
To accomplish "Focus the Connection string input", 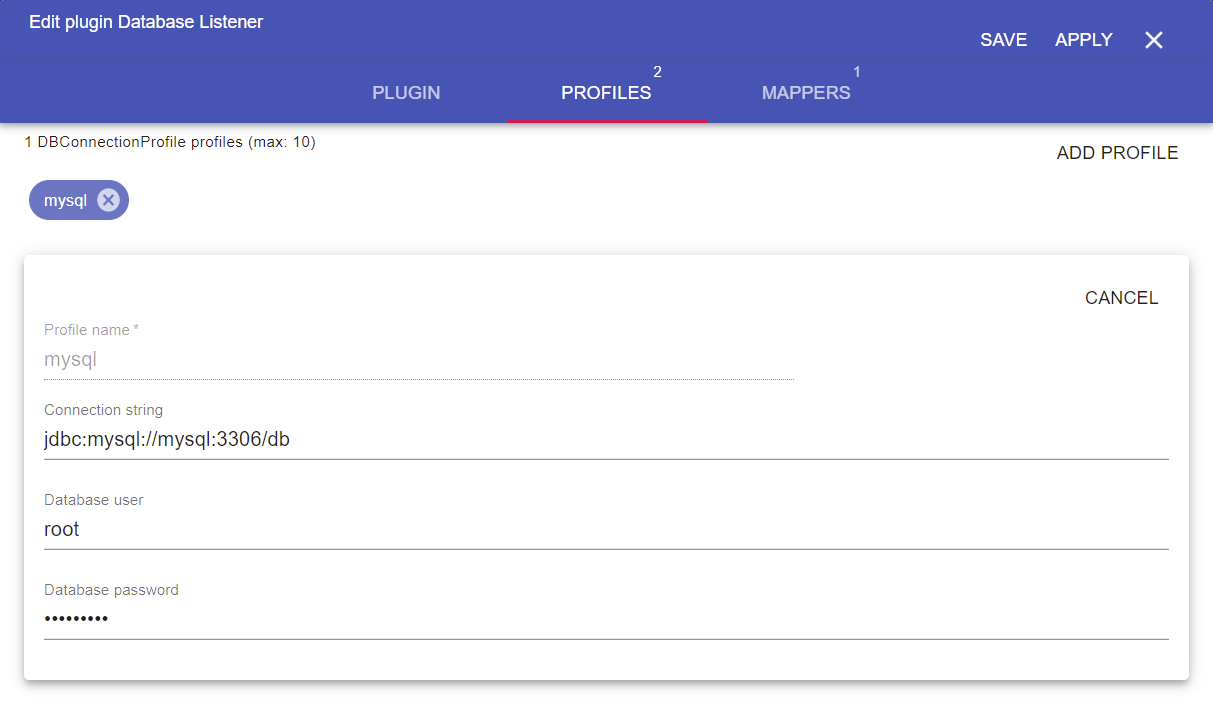I will (606, 440).
